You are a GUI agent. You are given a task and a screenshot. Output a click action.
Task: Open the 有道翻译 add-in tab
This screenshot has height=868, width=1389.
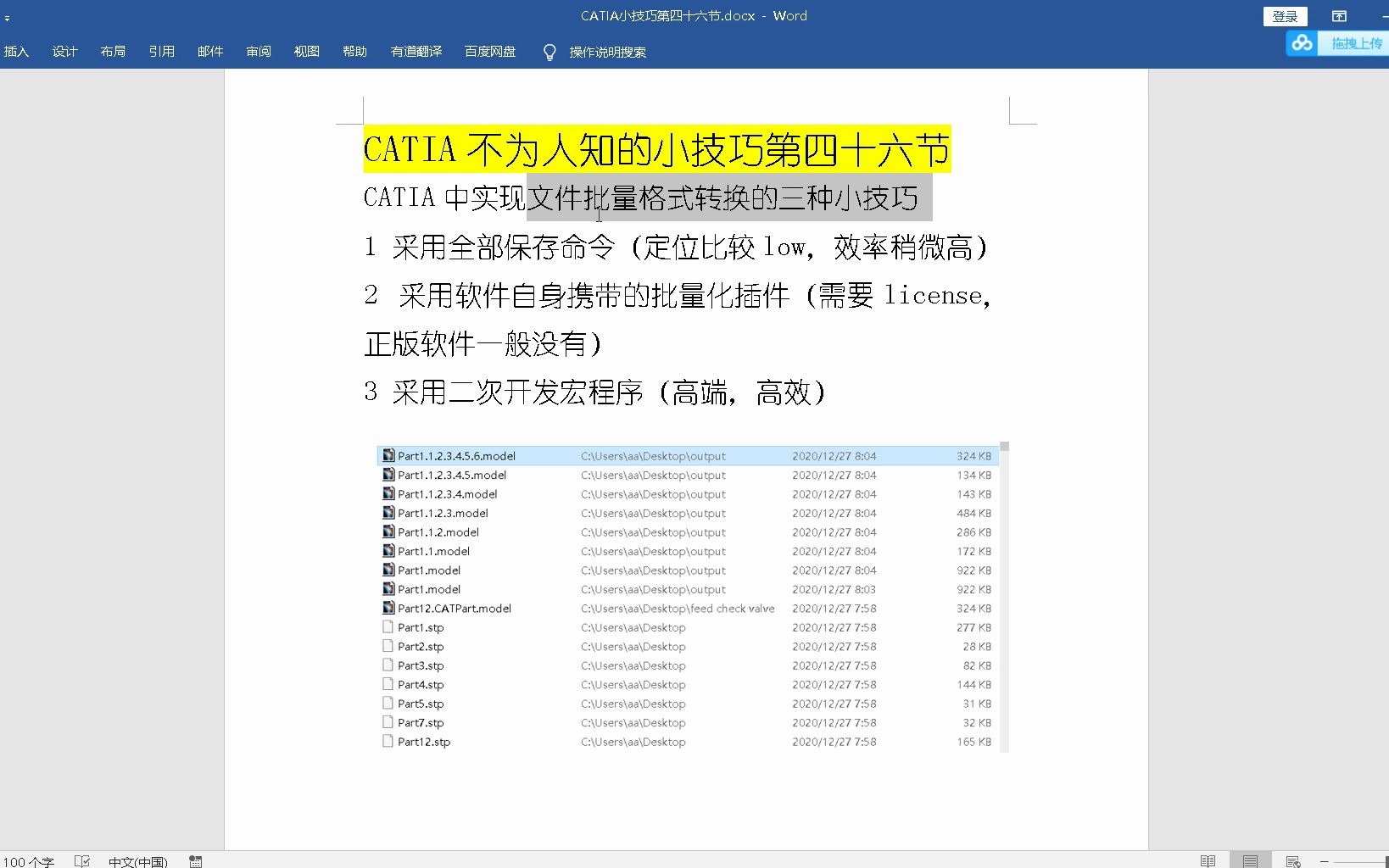pos(416,52)
